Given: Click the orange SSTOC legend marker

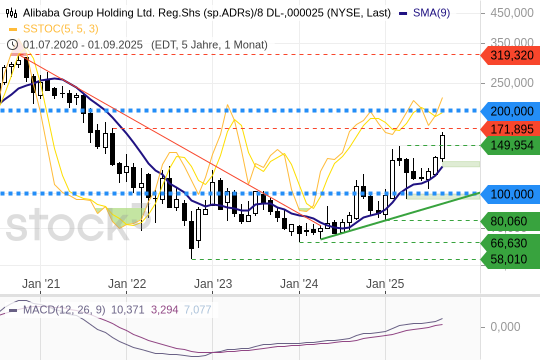Looking at the screenshot, I should click(13, 29).
